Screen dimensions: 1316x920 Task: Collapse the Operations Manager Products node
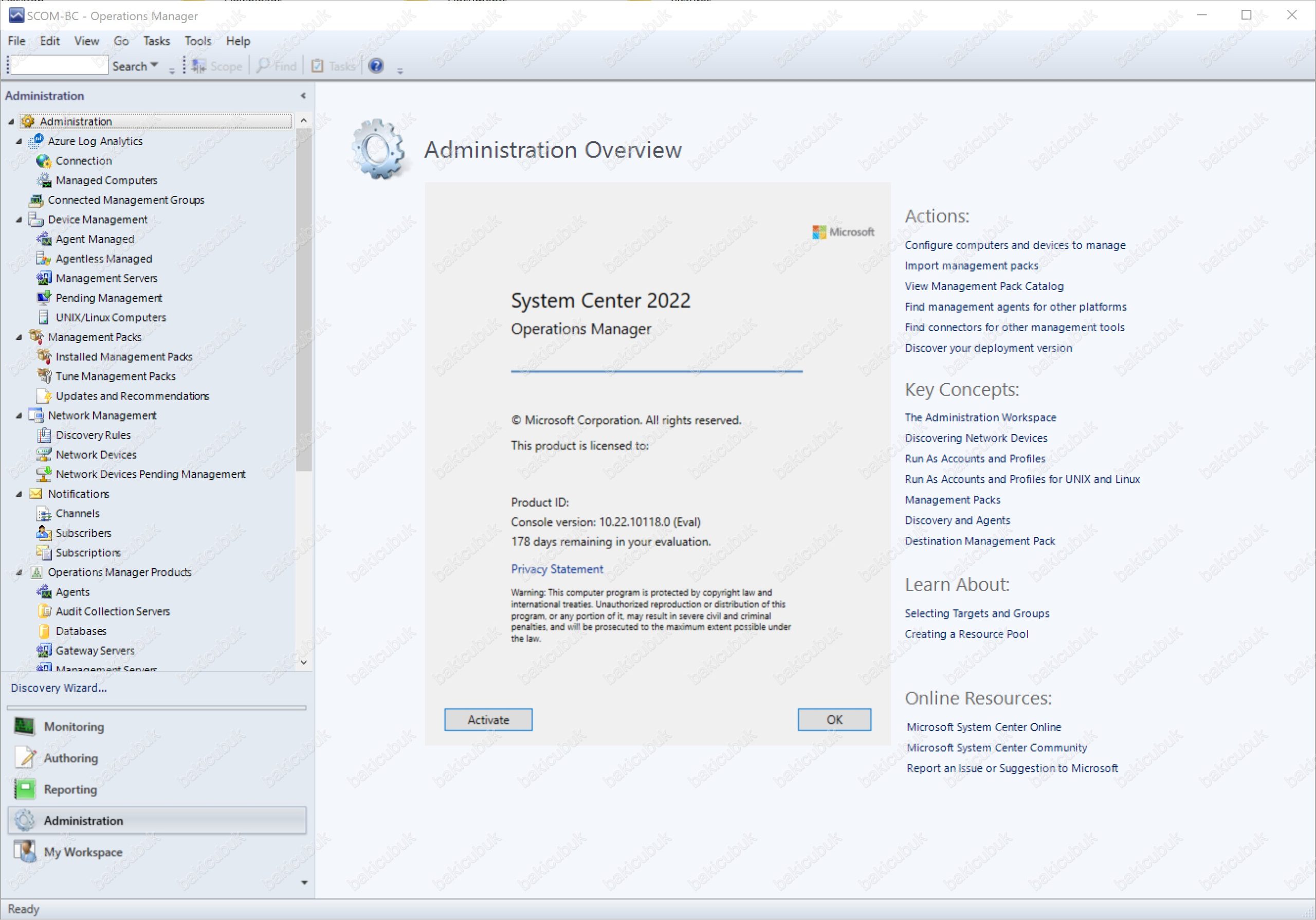[19, 572]
